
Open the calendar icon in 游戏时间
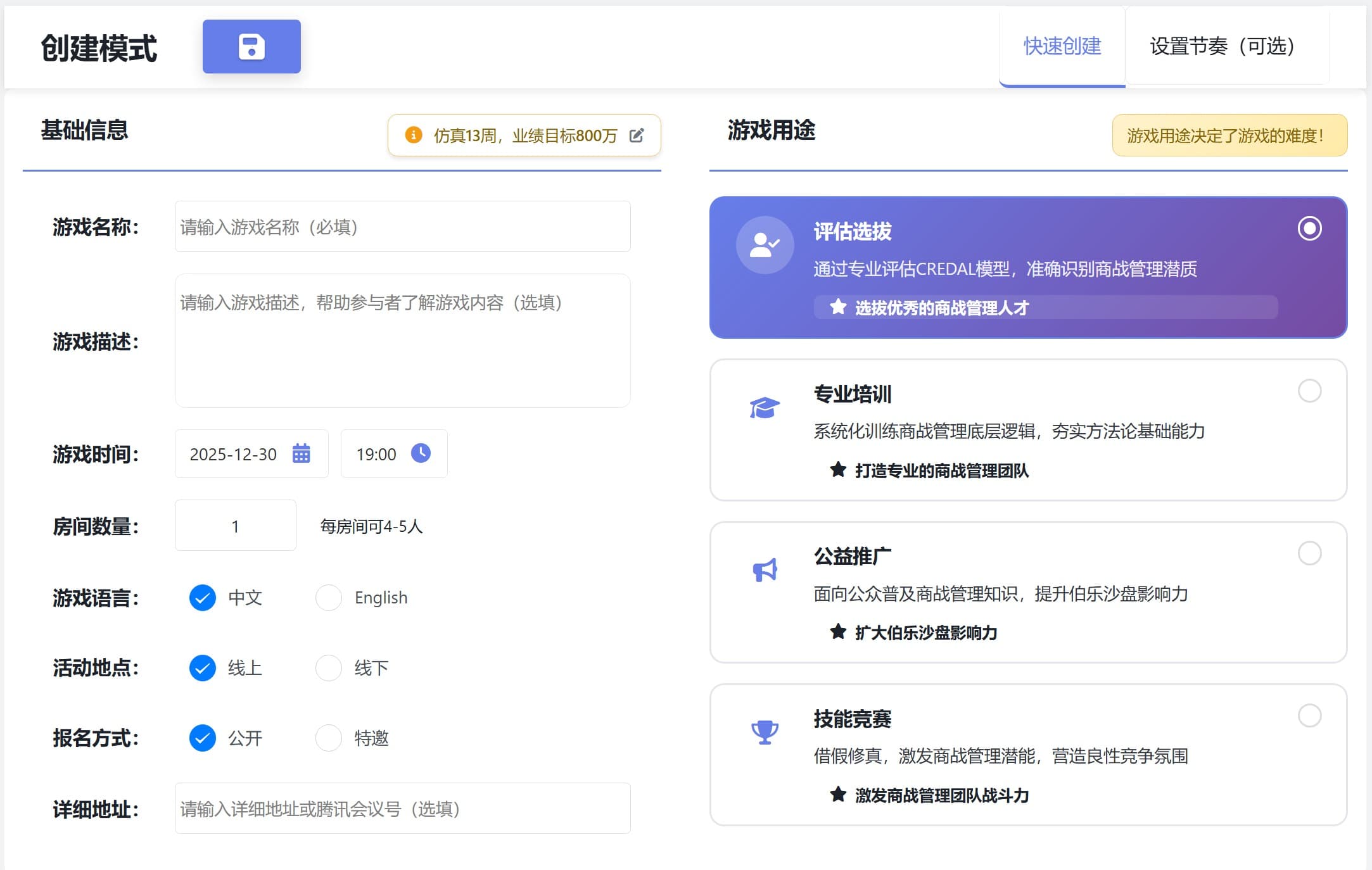302,453
